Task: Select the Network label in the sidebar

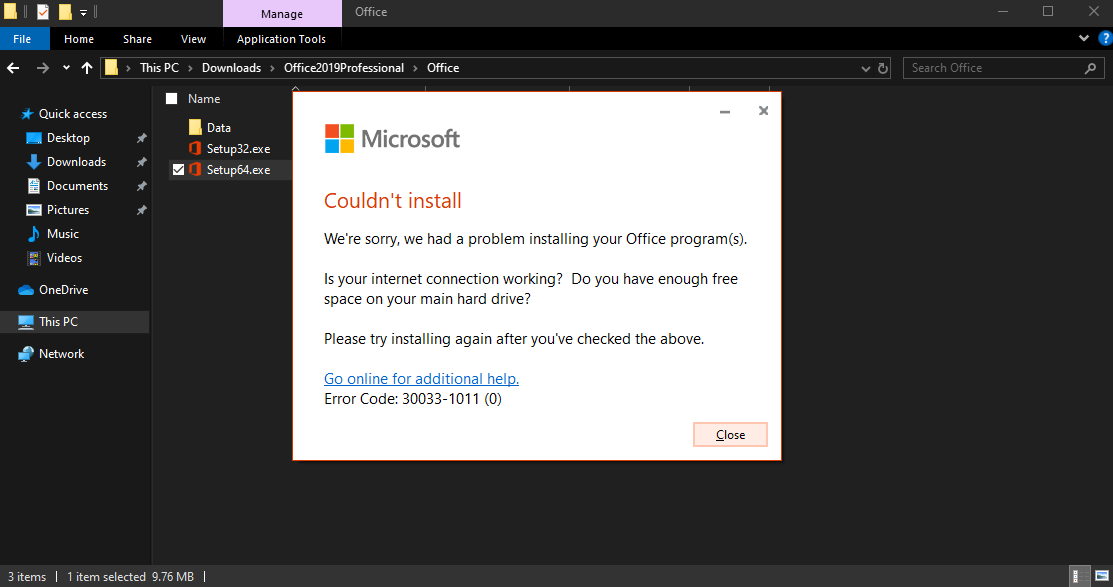Action: 61,353
